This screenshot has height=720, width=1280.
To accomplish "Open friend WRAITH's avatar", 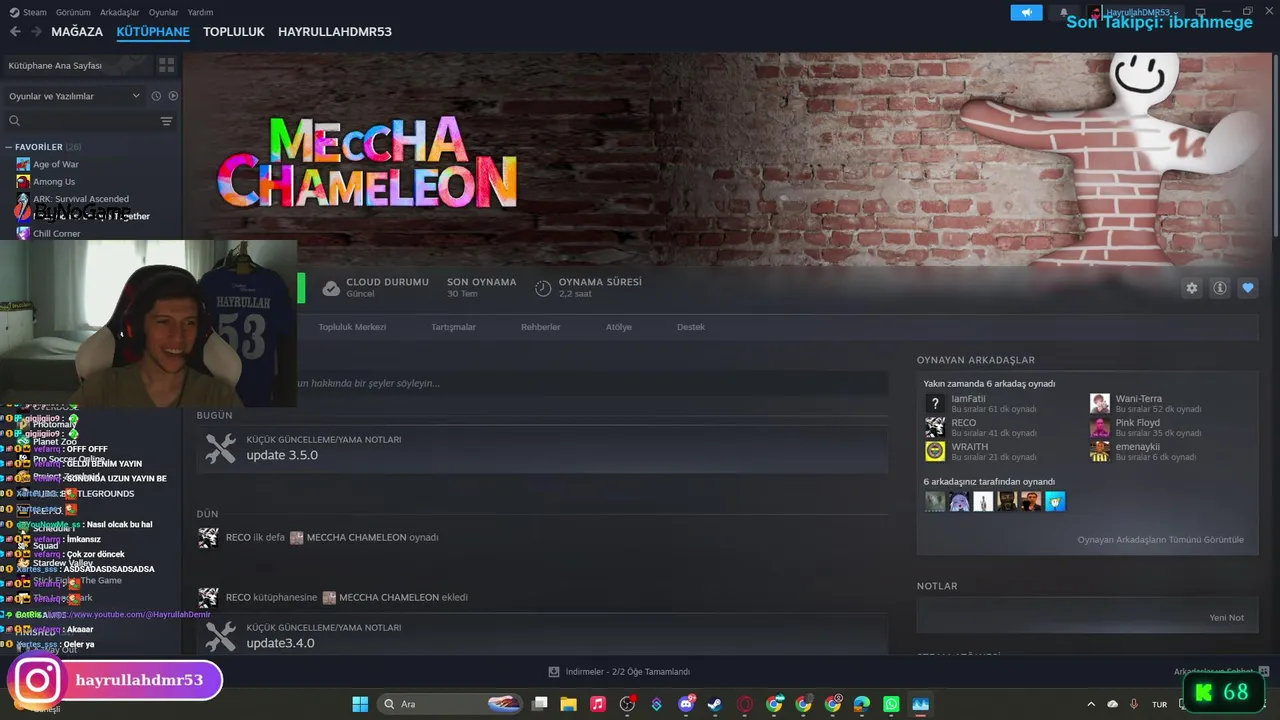I will tap(935, 451).
